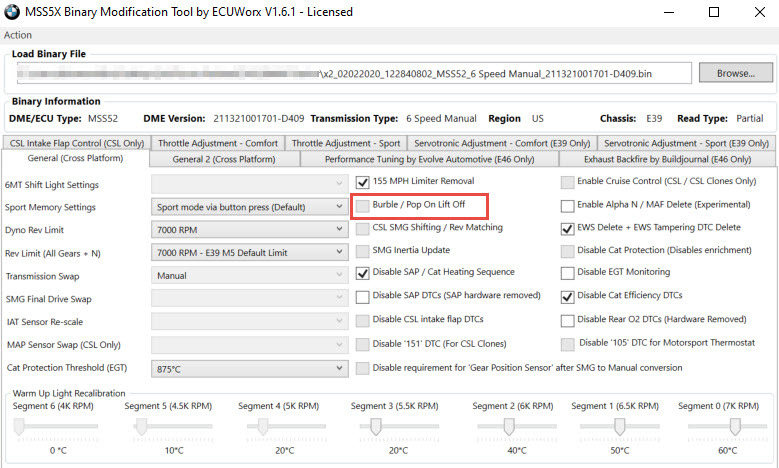Enable Burble / Pop On Lift Off
This screenshot has width=779, height=468.
click(364, 205)
